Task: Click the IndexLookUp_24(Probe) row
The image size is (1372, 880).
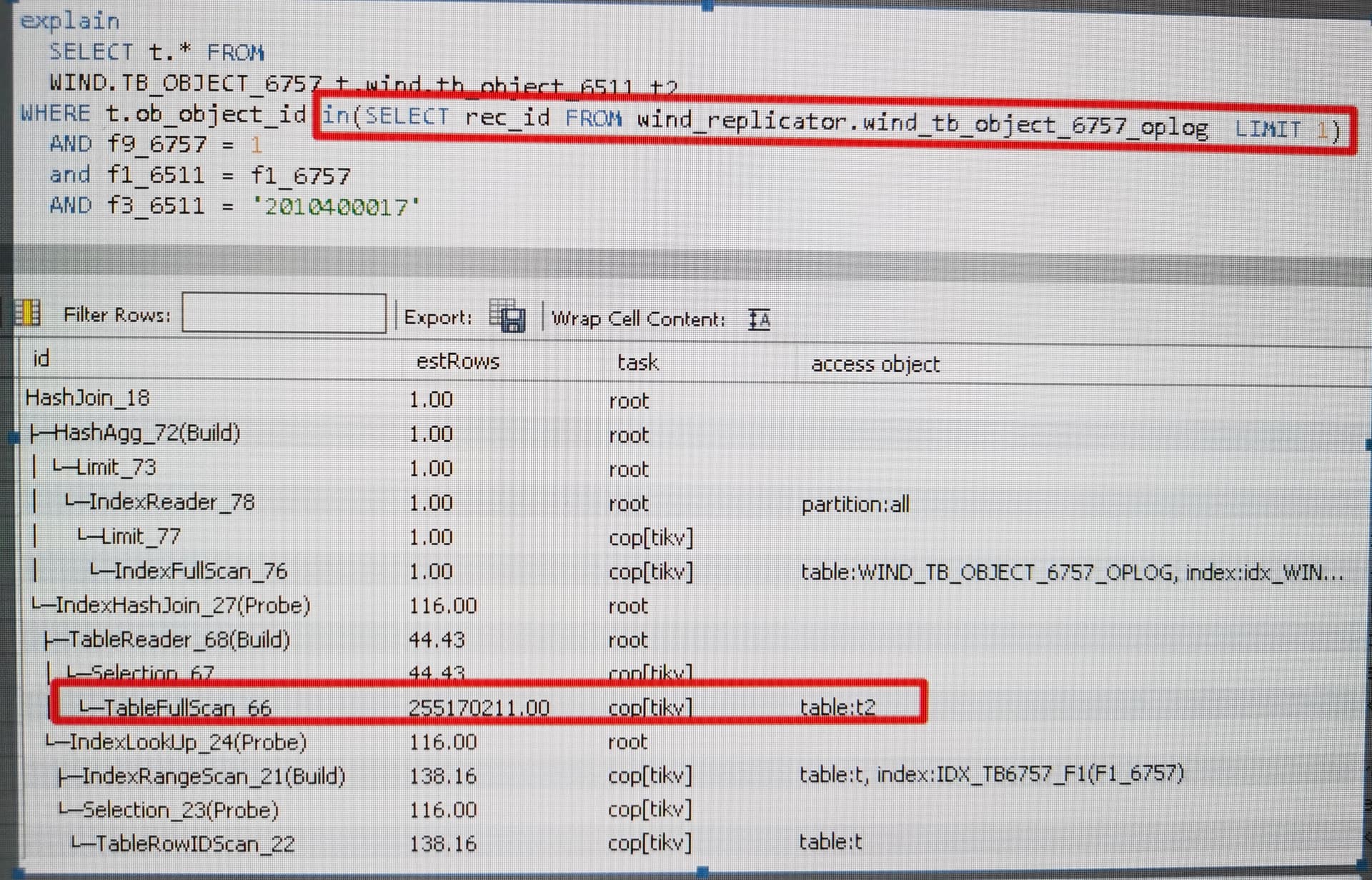Action: (187, 742)
